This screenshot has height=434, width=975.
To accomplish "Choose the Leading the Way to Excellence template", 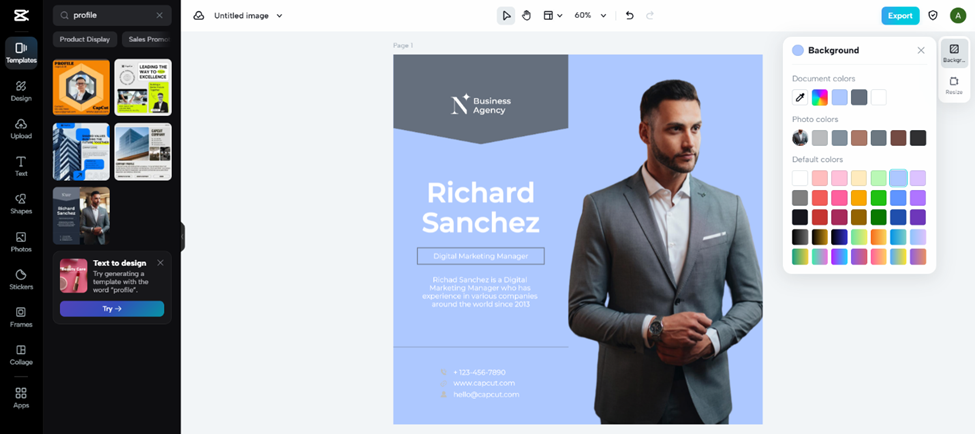I will 143,88.
